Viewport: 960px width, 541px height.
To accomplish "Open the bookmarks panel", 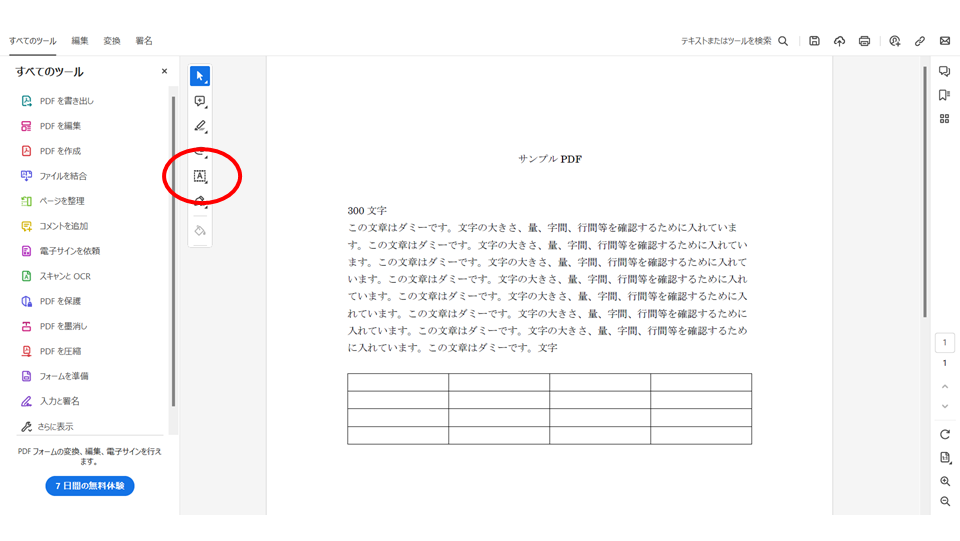I will coord(944,95).
